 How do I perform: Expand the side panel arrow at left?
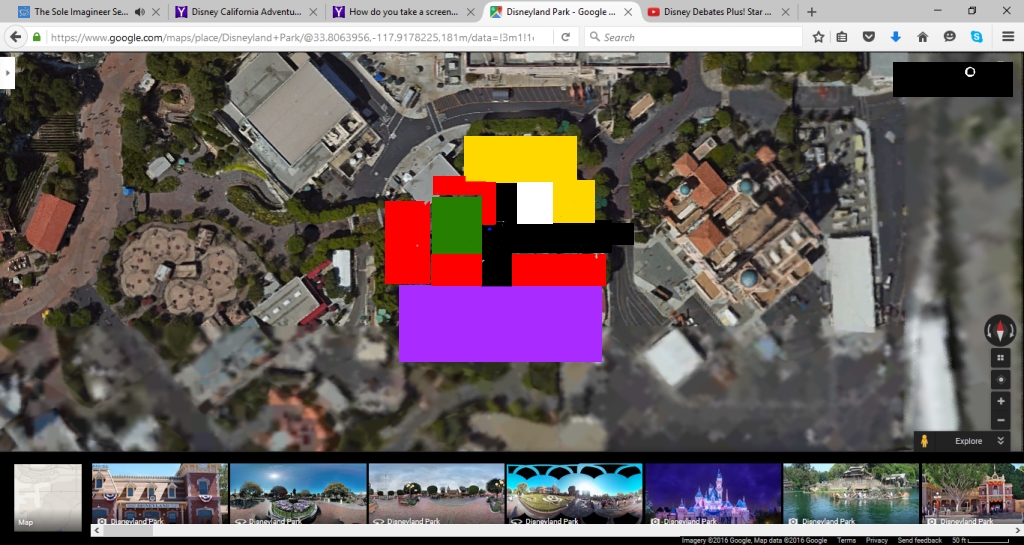click(x=7, y=72)
